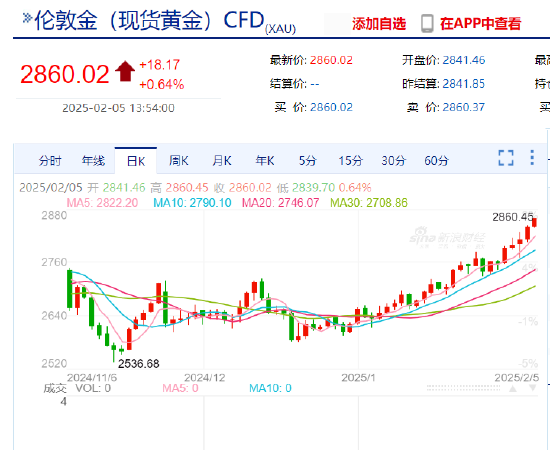
Task: Click the dotted range slider below the chart
Action: coord(463,388)
